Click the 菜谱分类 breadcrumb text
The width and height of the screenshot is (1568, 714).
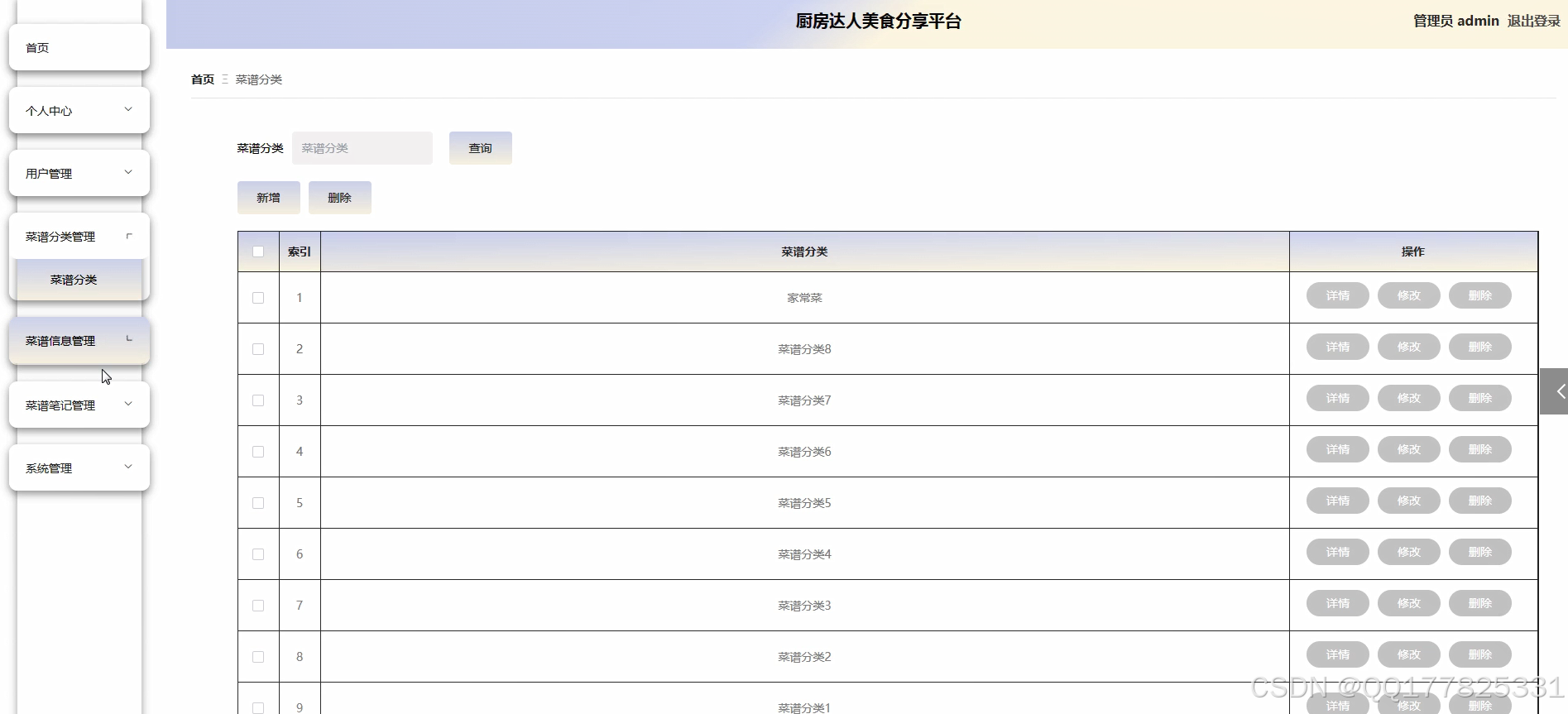(x=259, y=79)
